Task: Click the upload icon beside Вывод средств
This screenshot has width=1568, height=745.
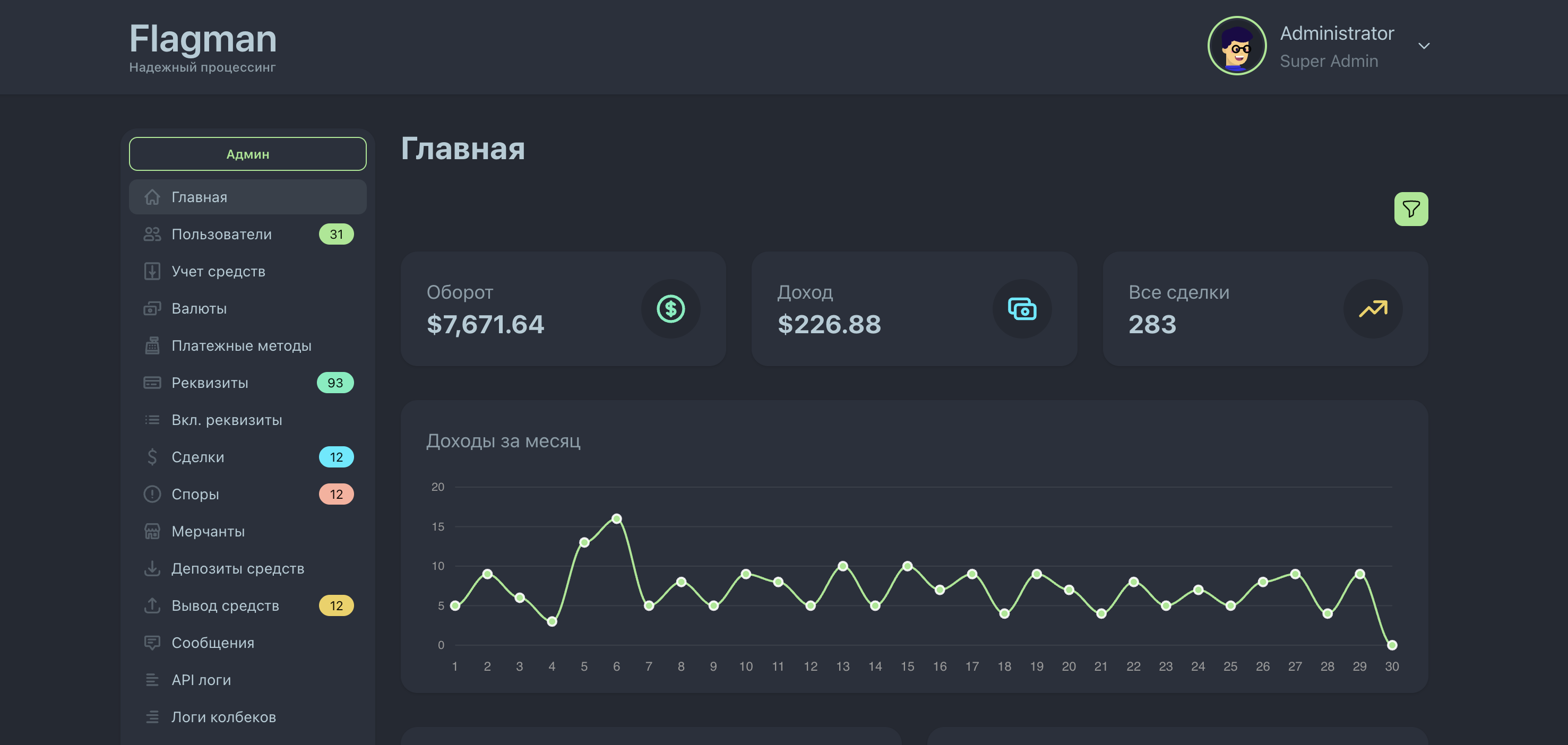Action: 152,605
